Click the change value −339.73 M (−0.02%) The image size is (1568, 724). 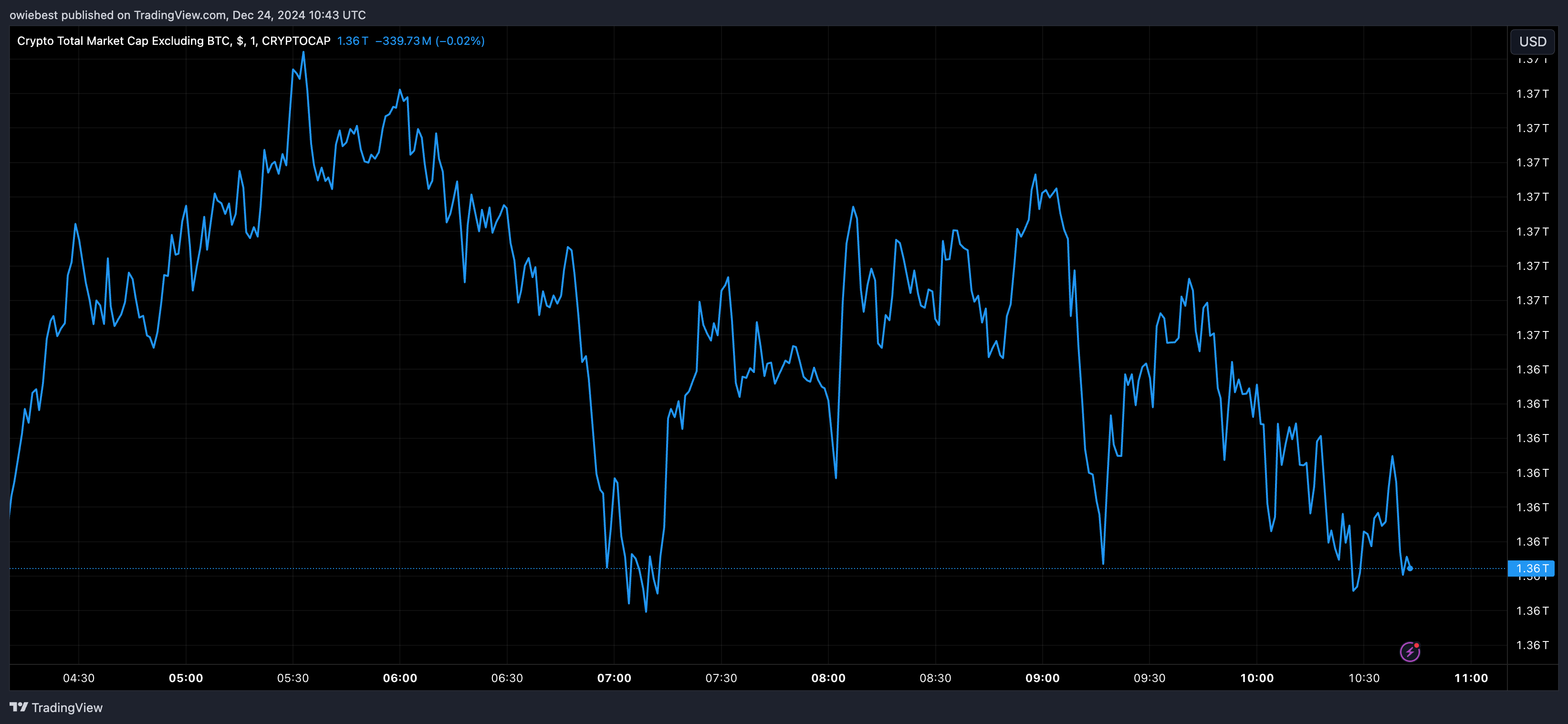(430, 41)
